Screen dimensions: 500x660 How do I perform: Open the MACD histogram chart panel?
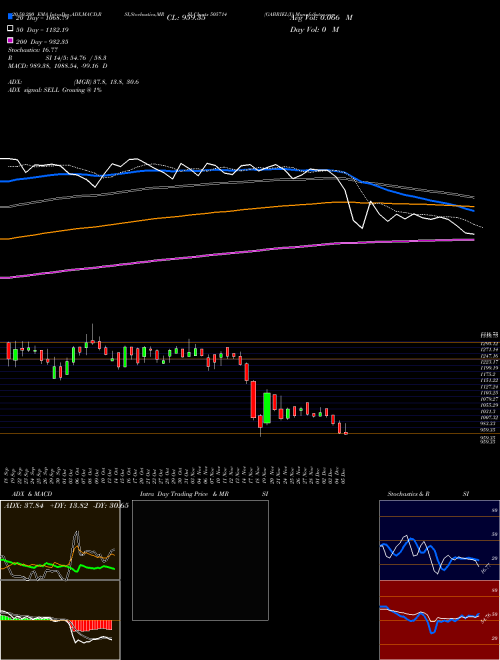click(60, 620)
